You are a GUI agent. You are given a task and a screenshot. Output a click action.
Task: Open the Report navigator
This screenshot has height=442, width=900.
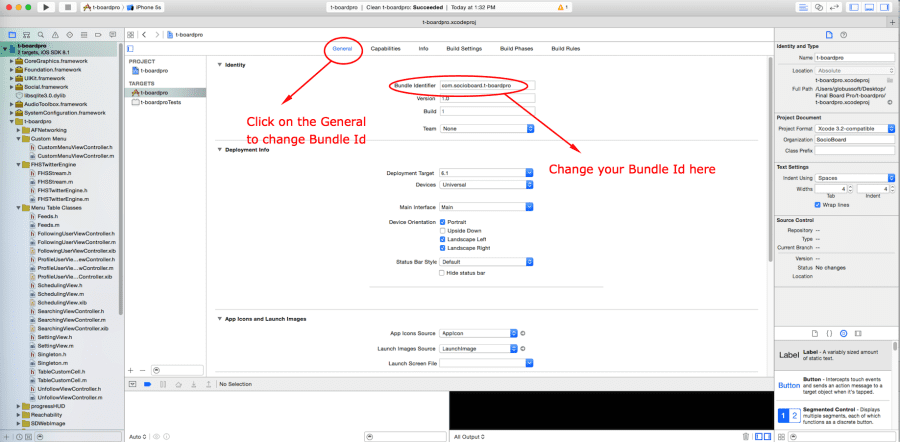(112, 34)
